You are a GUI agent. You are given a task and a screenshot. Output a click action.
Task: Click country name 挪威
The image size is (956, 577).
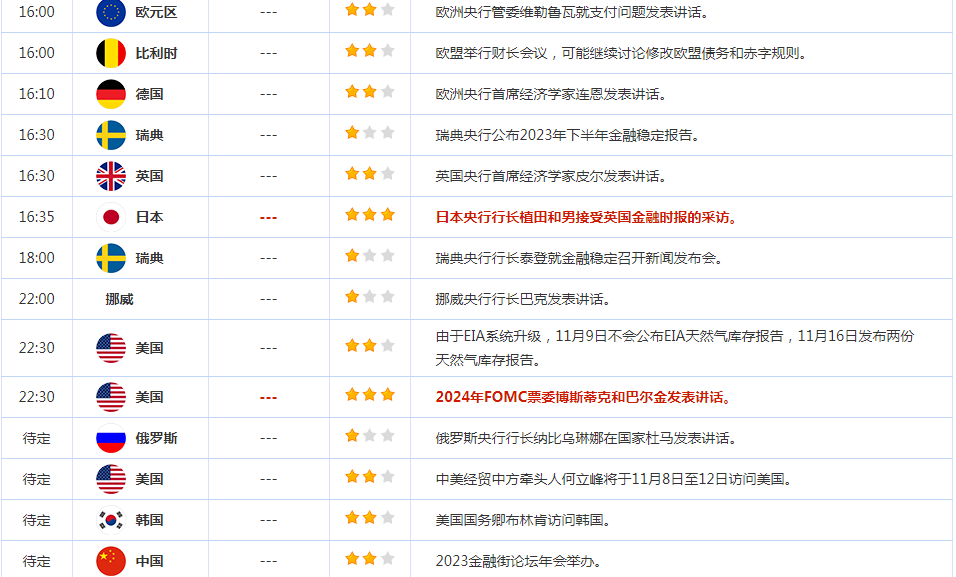(x=120, y=299)
